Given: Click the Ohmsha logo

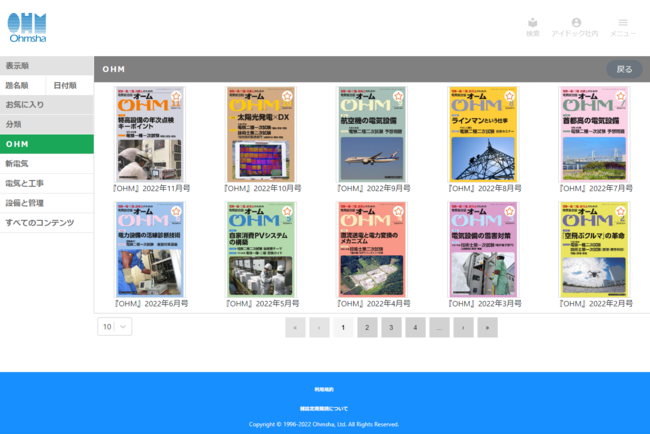Looking at the screenshot, I should (x=27, y=28).
